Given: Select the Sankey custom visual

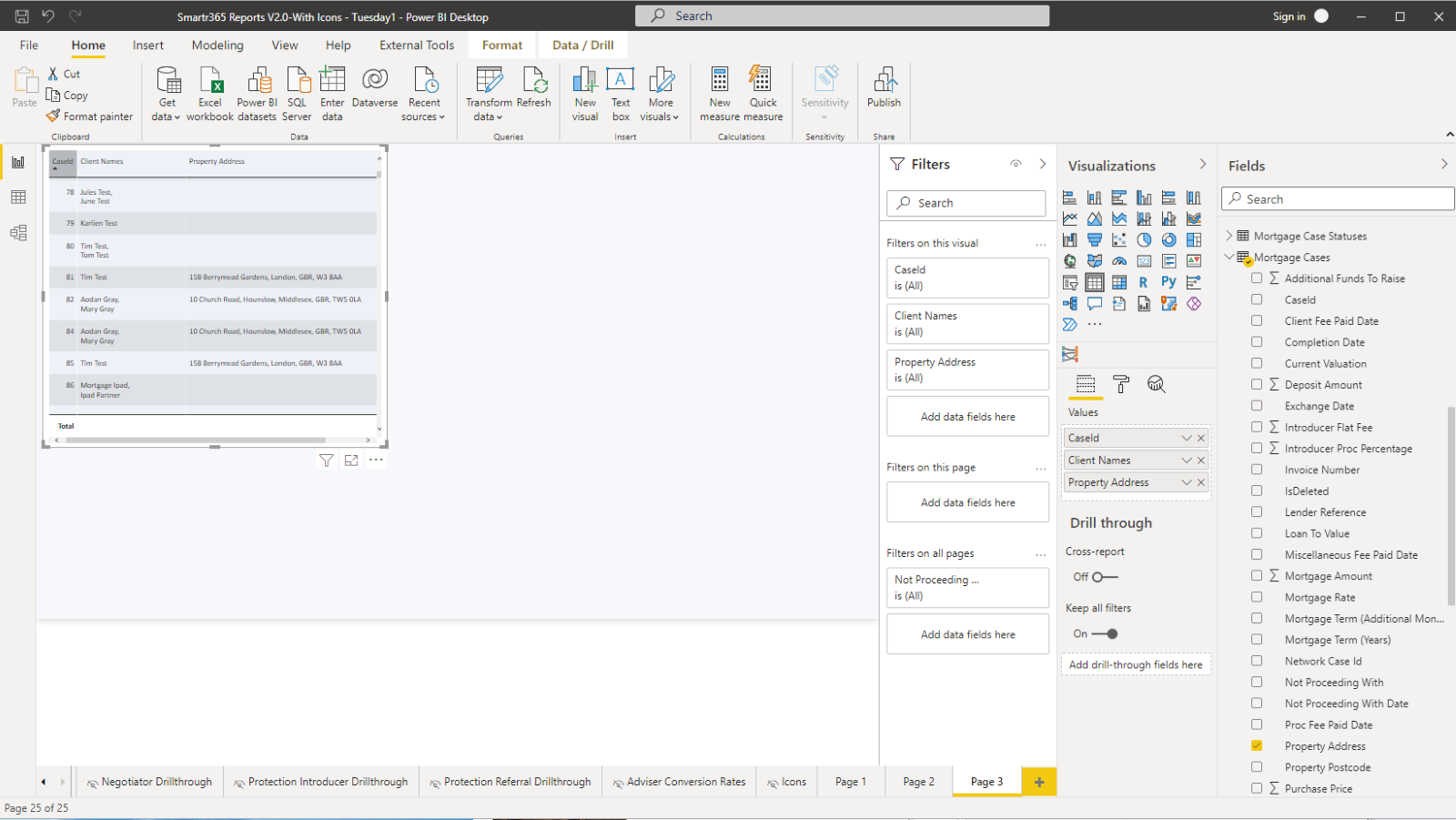Looking at the screenshot, I should 1070,354.
